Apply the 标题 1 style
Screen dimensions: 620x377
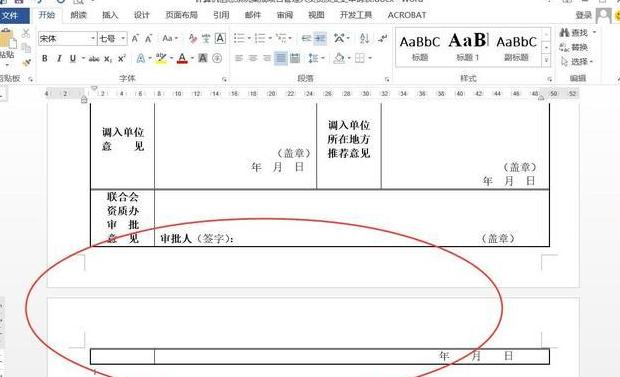[x=468, y=48]
